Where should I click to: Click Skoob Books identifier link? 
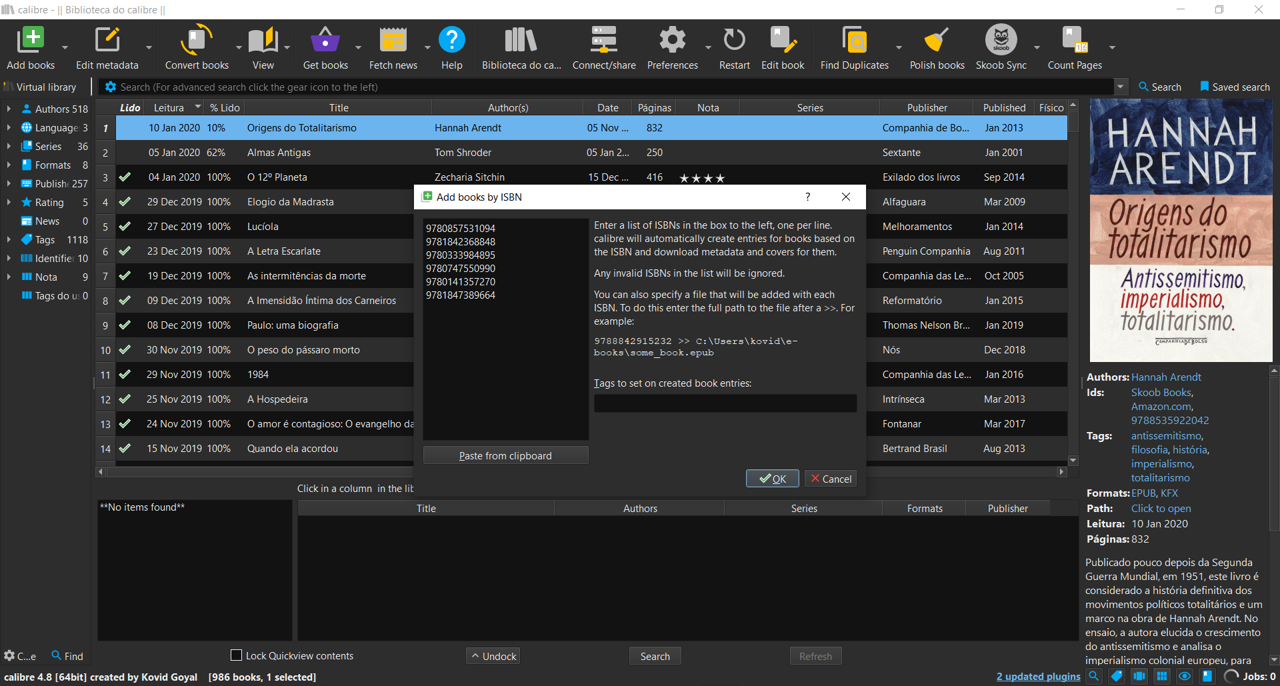[x=1161, y=392]
